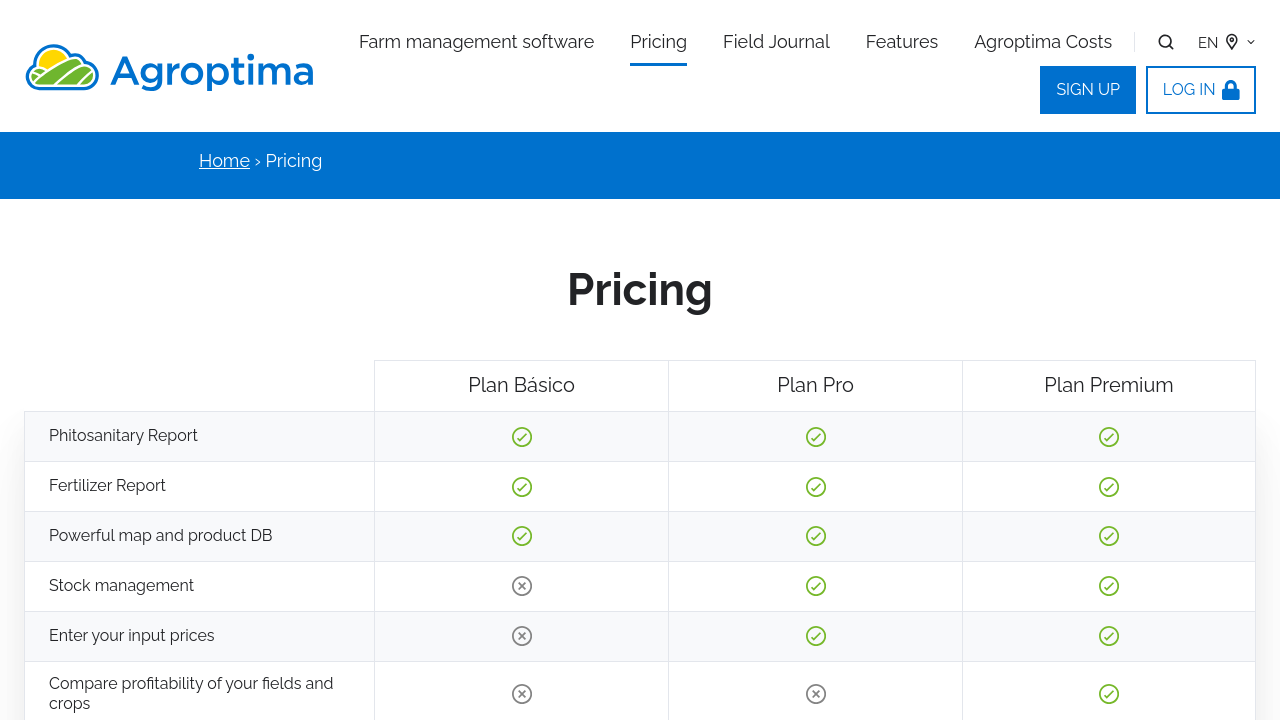Click Powerful map check under Plan Pro
Screen dimensions: 1280x720
coord(816,536)
